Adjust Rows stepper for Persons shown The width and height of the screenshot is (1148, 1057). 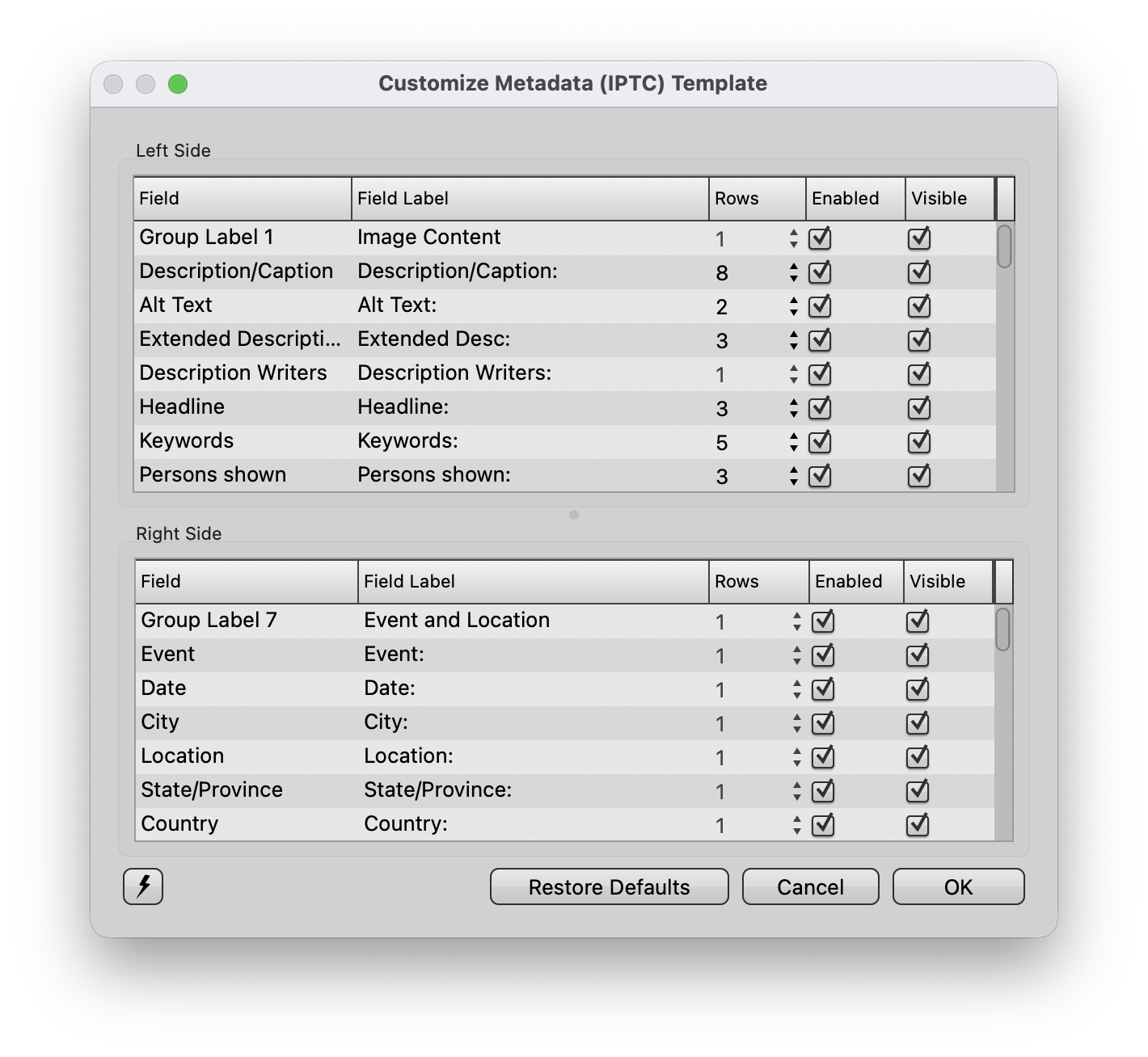[x=794, y=476]
